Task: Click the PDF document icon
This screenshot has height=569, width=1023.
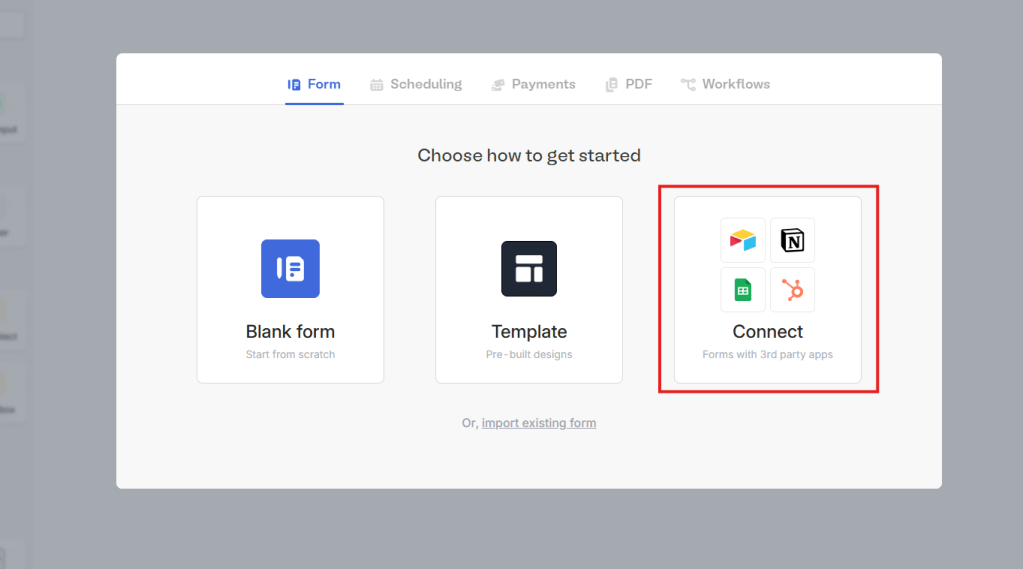Action: point(612,85)
